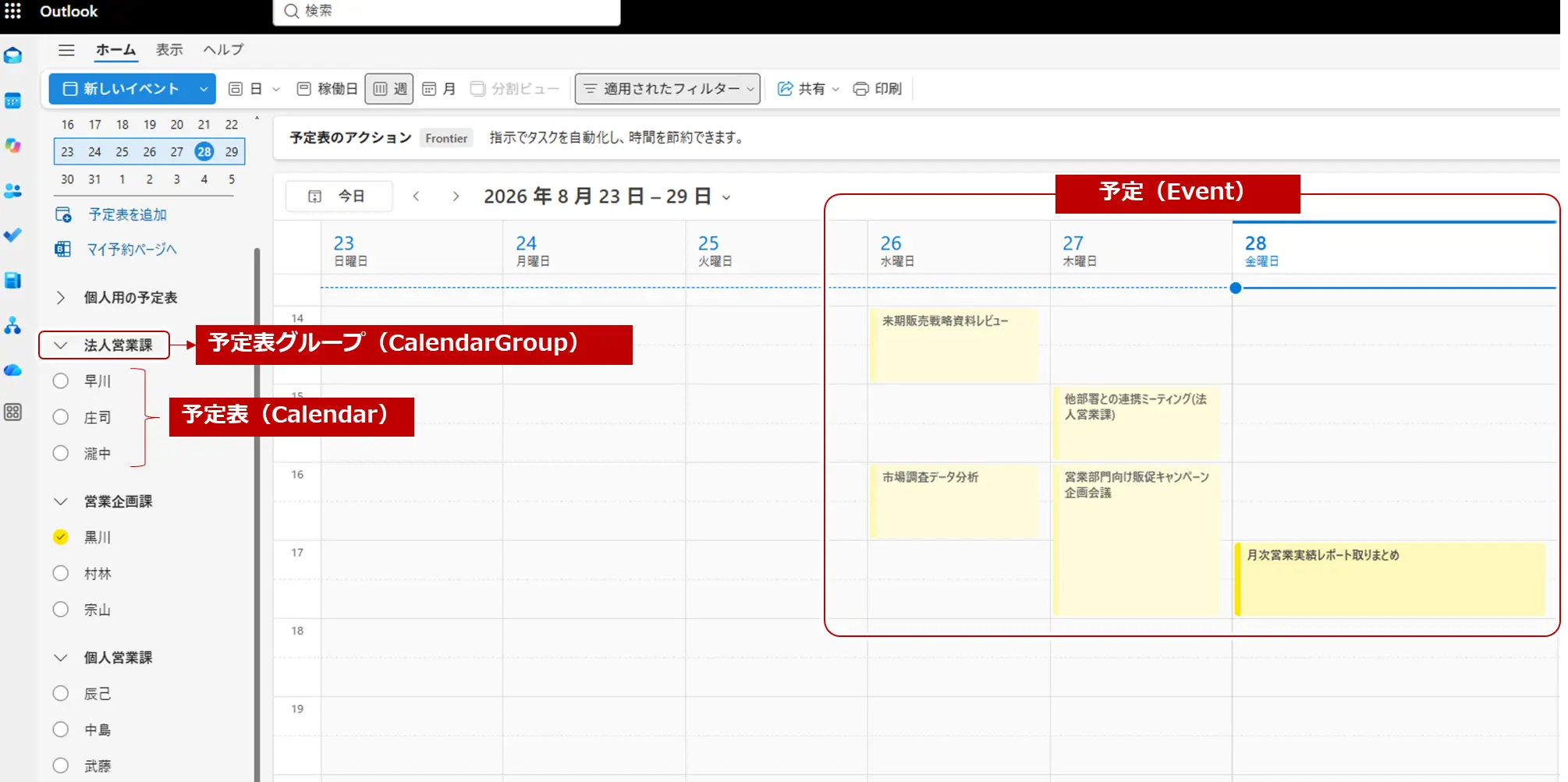The width and height of the screenshot is (1568, 782).
Task: Go to previous week arrow
Action: tap(417, 196)
